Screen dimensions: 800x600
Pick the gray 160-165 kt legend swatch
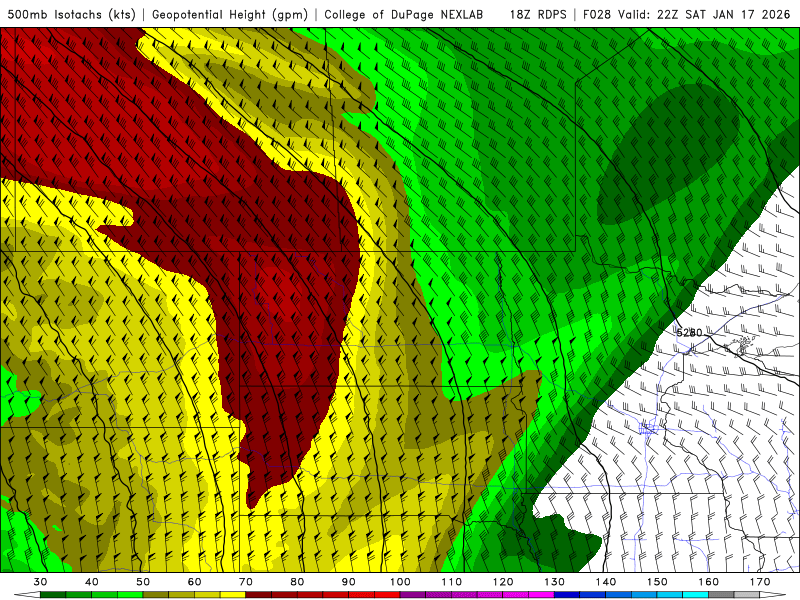click(x=721, y=595)
